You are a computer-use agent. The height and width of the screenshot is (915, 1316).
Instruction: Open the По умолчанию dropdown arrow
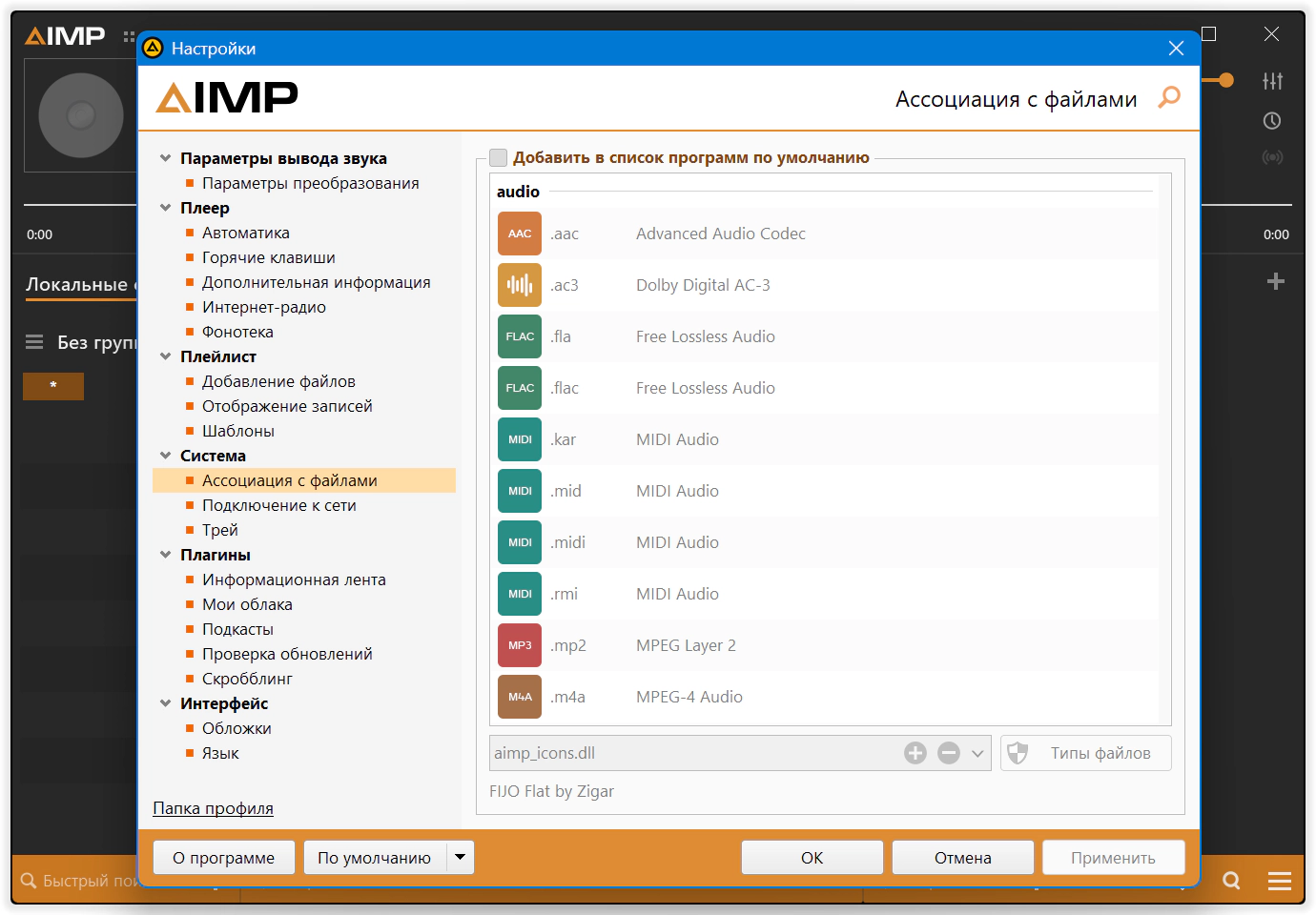pos(461,858)
